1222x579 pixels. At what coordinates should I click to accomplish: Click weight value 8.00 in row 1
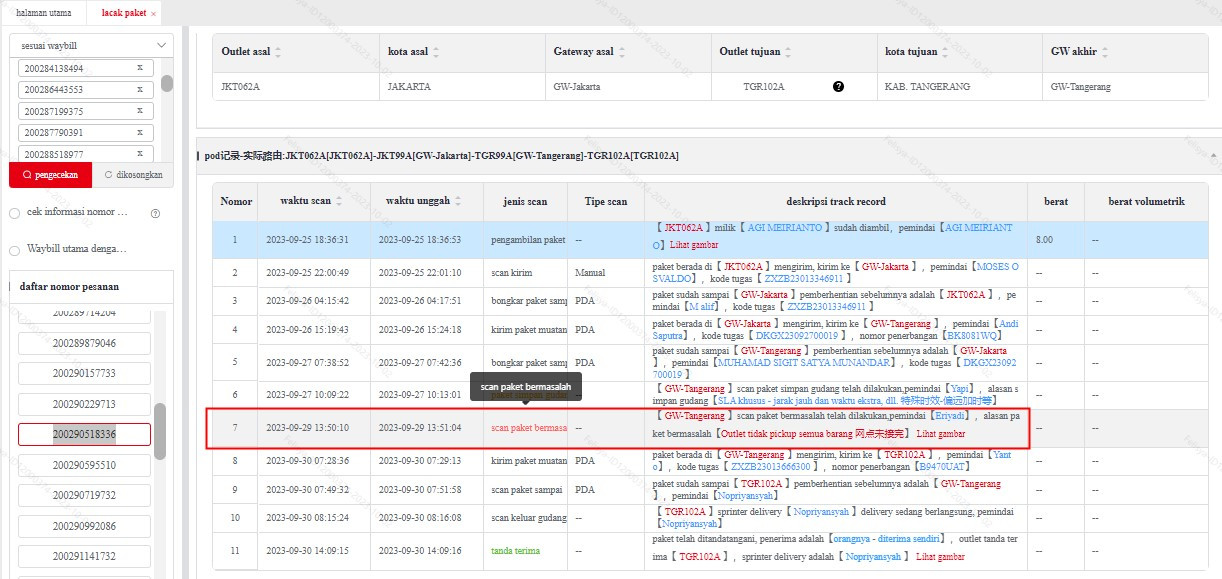click(1044, 240)
